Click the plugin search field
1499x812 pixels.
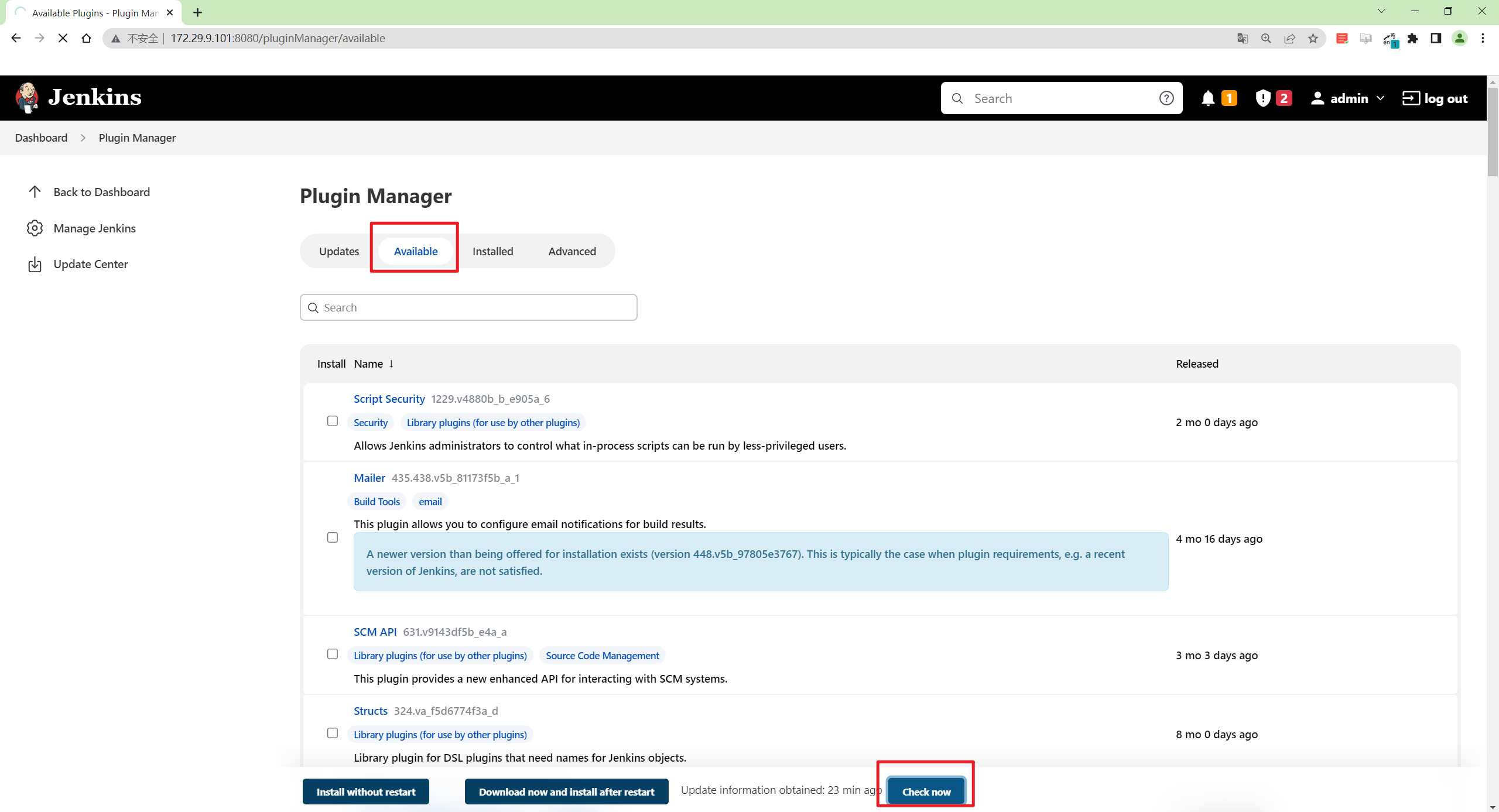pyautogui.click(x=468, y=307)
